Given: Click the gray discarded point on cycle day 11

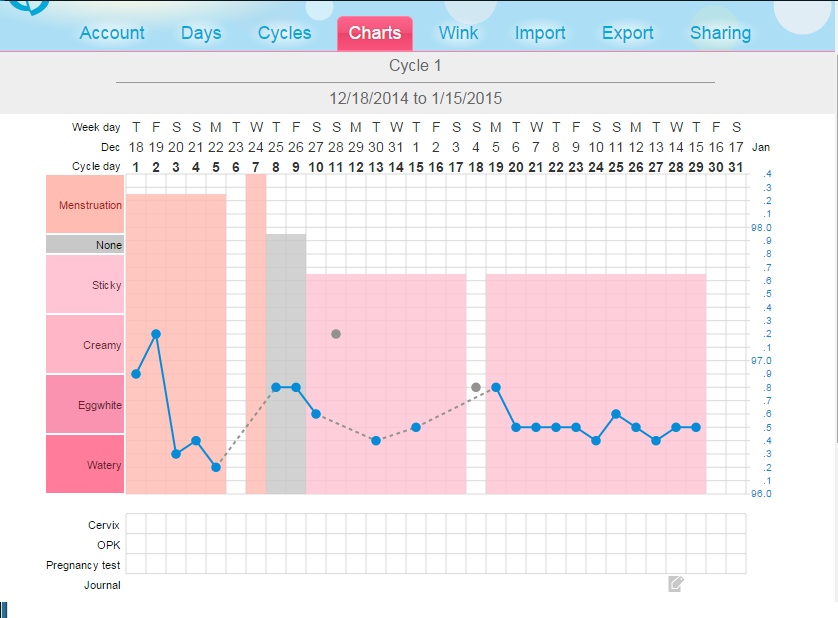Looking at the screenshot, I should click(336, 334).
